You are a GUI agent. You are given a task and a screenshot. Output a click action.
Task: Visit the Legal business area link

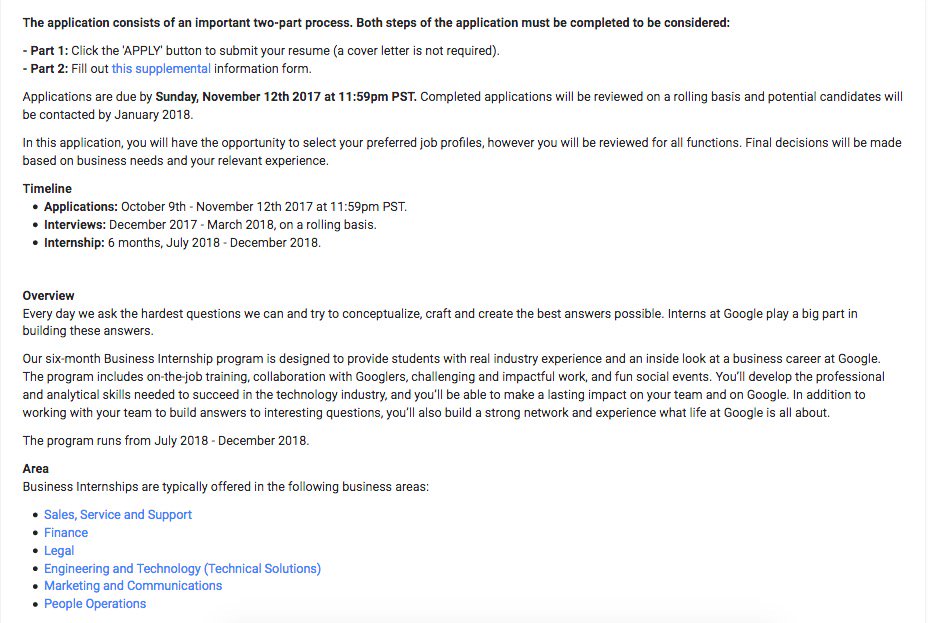pyautogui.click(x=59, y=550)
